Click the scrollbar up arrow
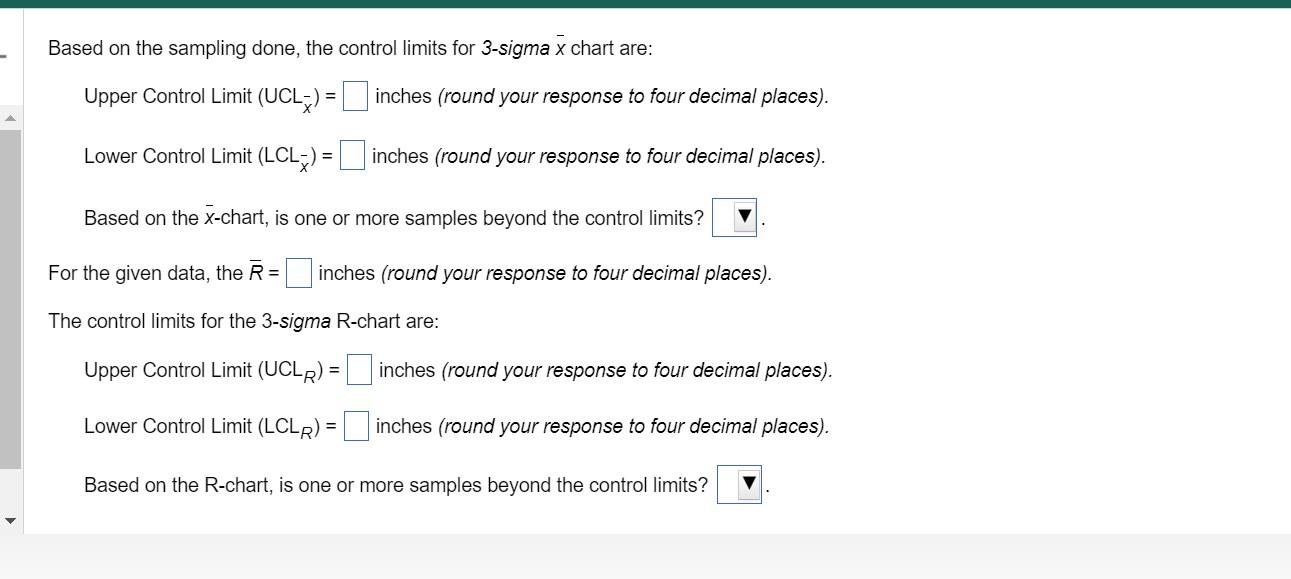The height and width of the screenshot is (579, 1291). click(11, 118)
